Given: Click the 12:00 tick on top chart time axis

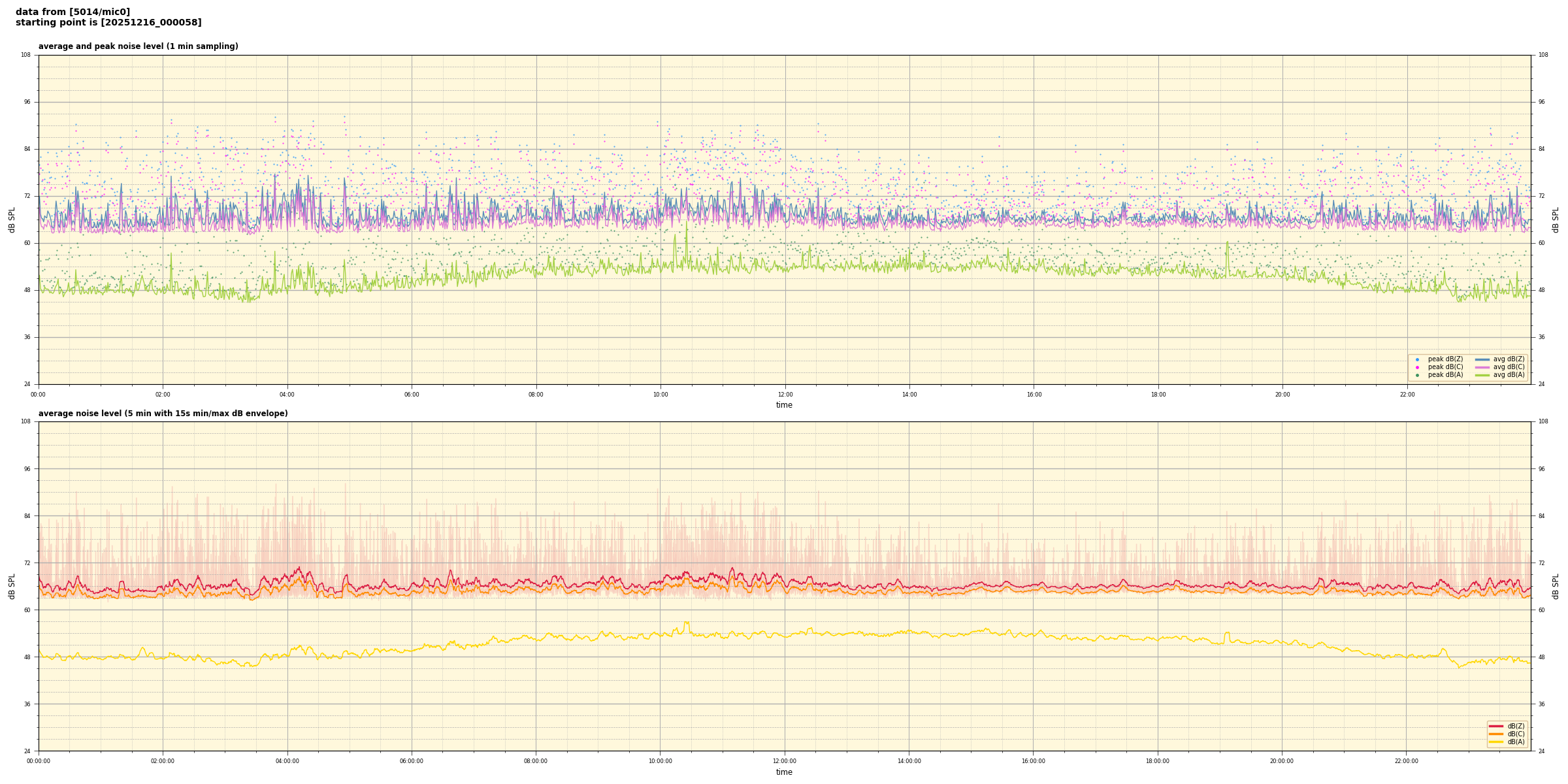Looking at the screenshot, I should click(785, 395).
